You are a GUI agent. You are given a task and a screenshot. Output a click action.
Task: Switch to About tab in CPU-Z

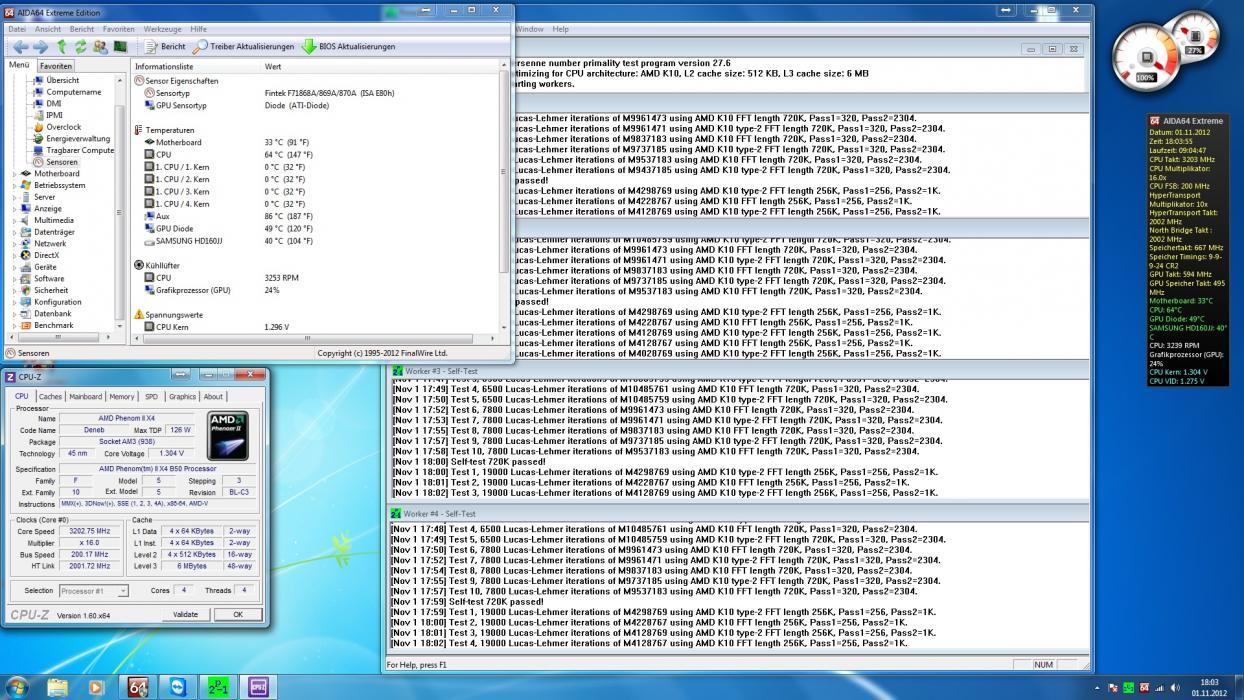click(x=213, y=397)
